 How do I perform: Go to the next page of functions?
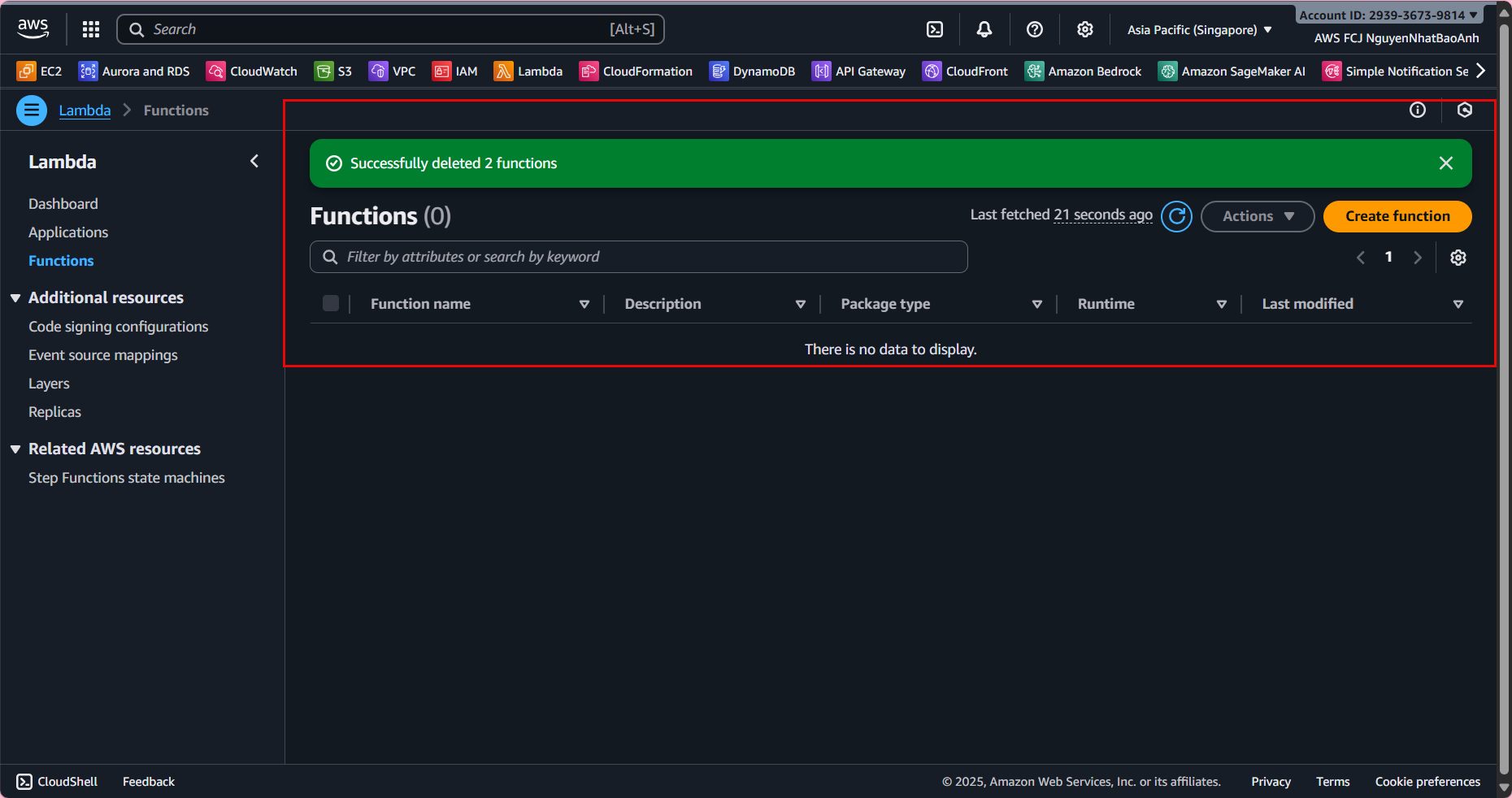point(1418,258)
